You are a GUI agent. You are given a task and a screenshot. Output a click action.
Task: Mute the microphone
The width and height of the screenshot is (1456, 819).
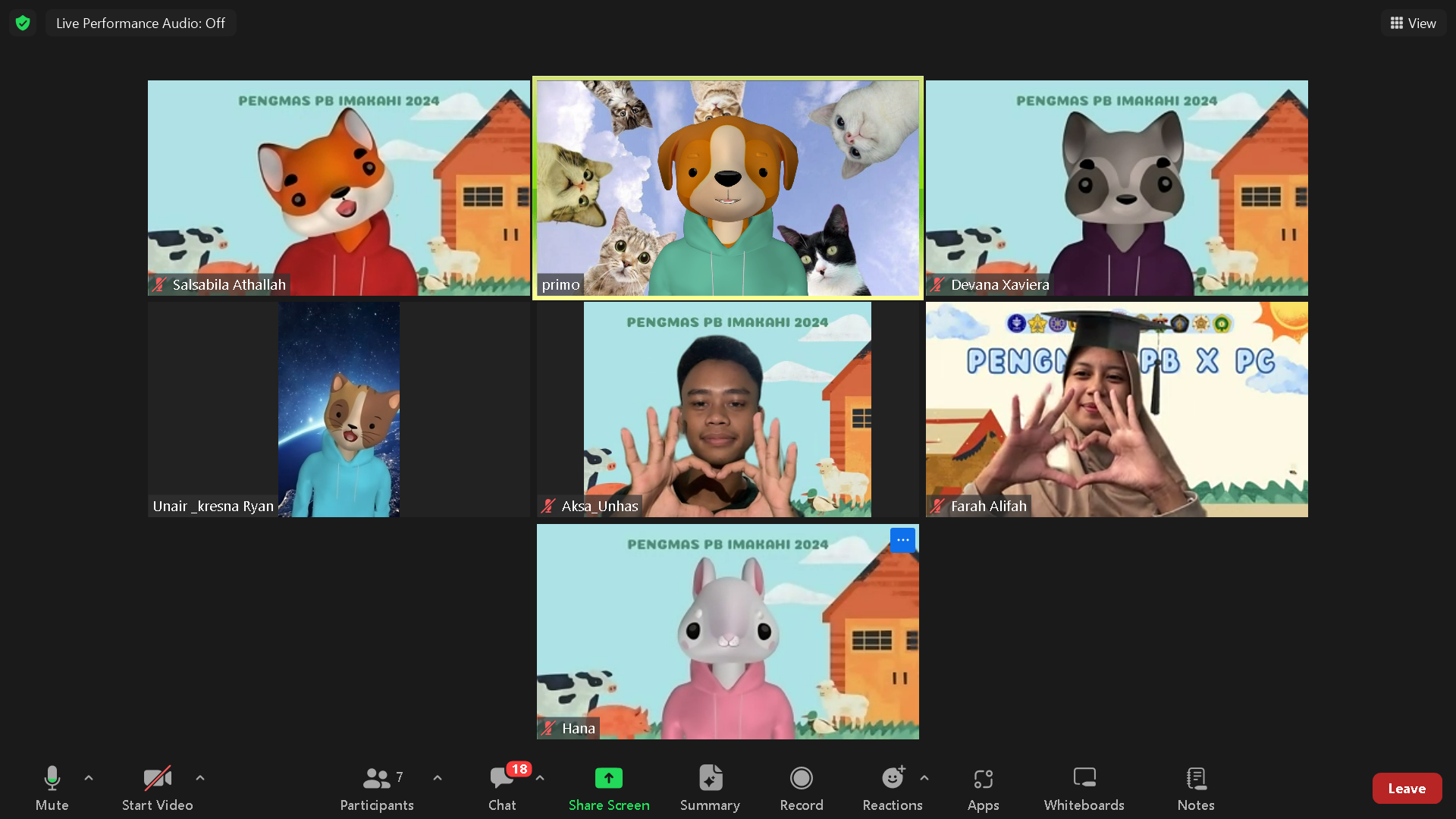tap(52, 787)
